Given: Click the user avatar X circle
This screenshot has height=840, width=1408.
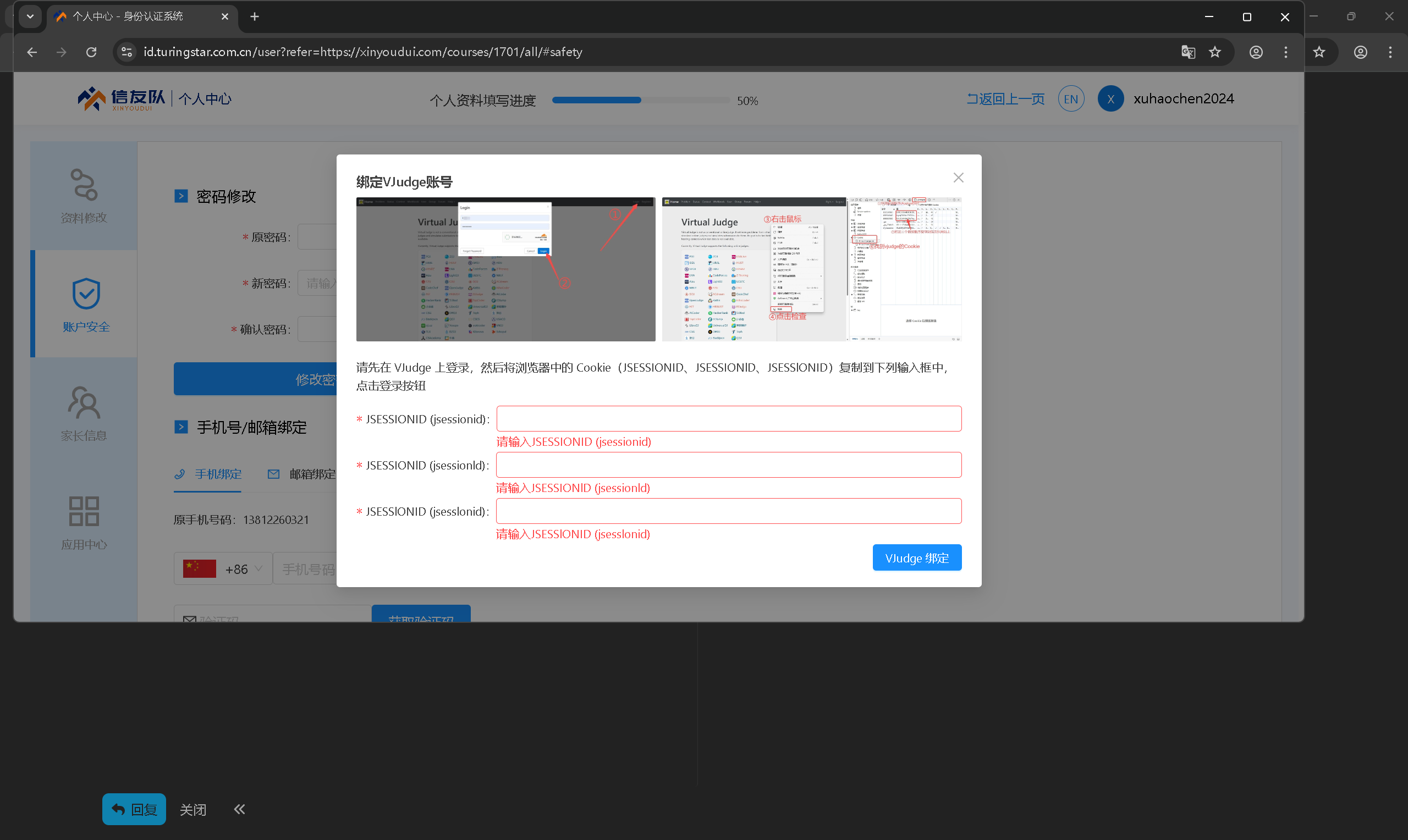Looking at the screenshot, I should (x=1110, y=99).
